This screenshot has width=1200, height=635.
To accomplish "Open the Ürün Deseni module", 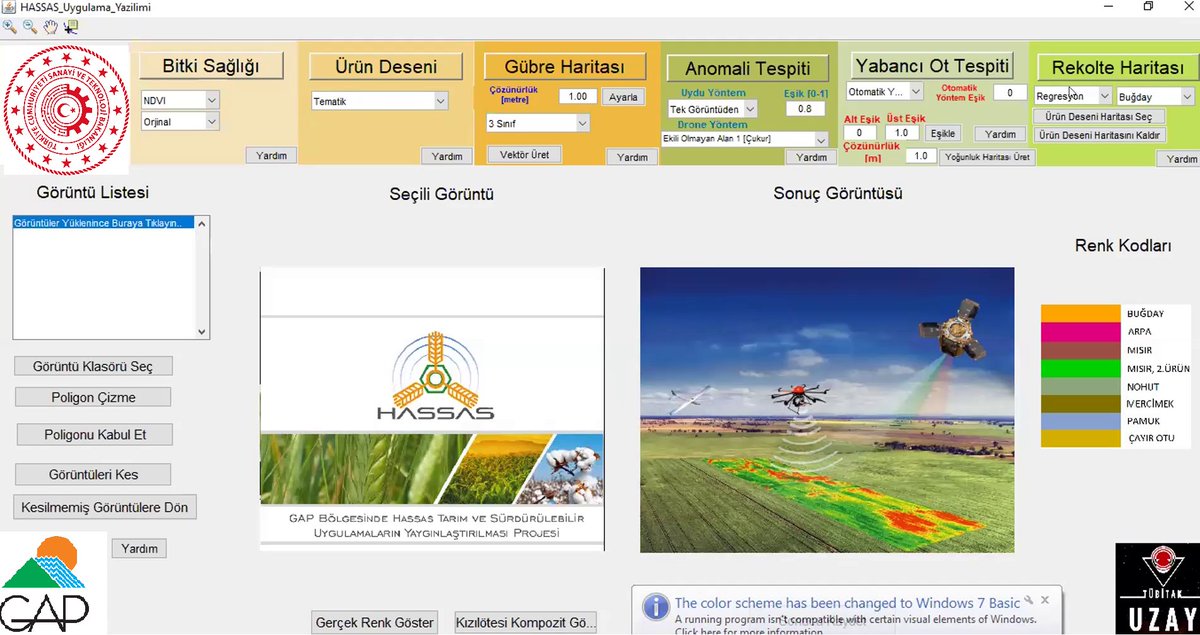I will pos(386,67).
